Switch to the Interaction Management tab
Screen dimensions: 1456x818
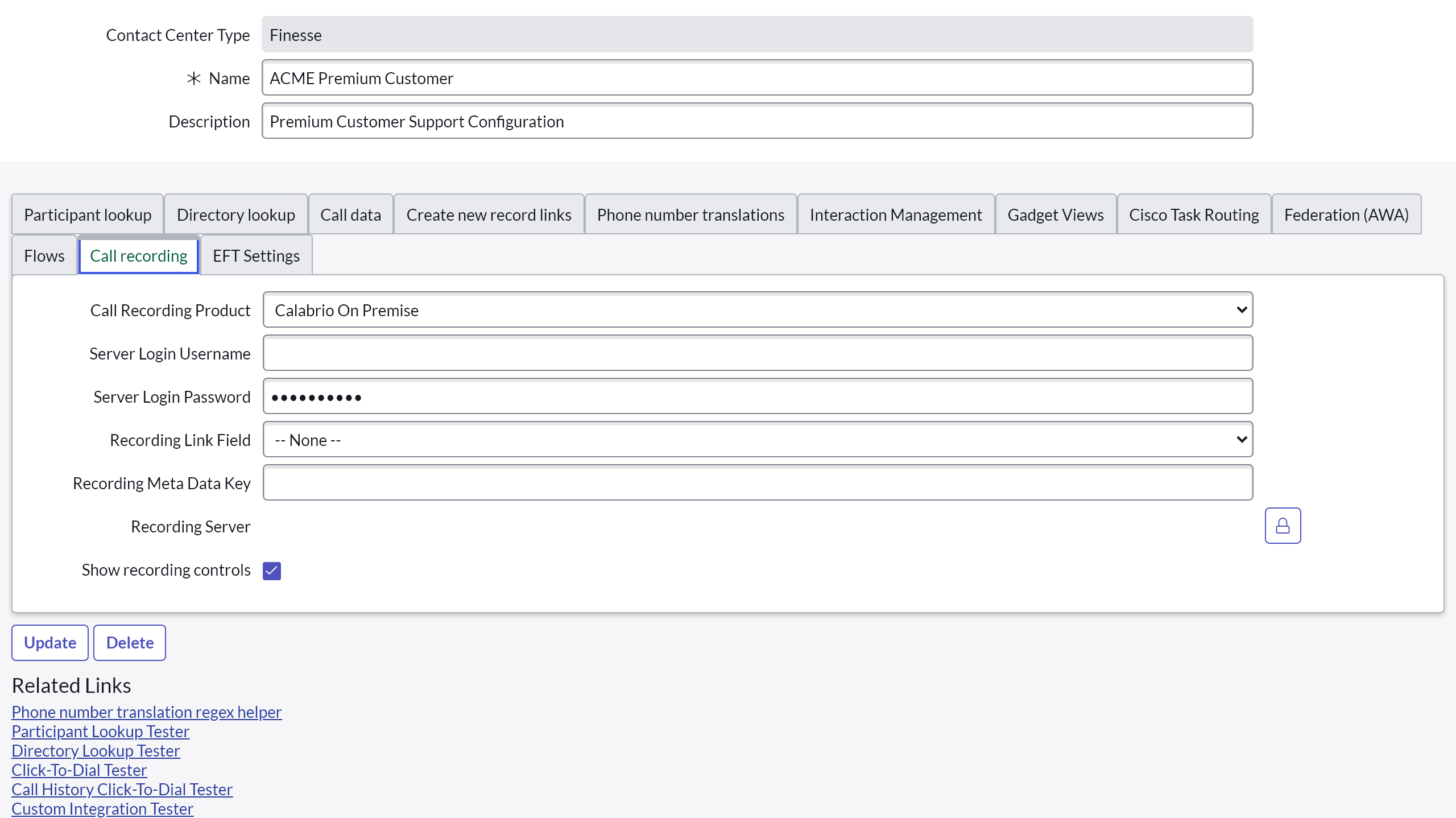tap(895, 214)
